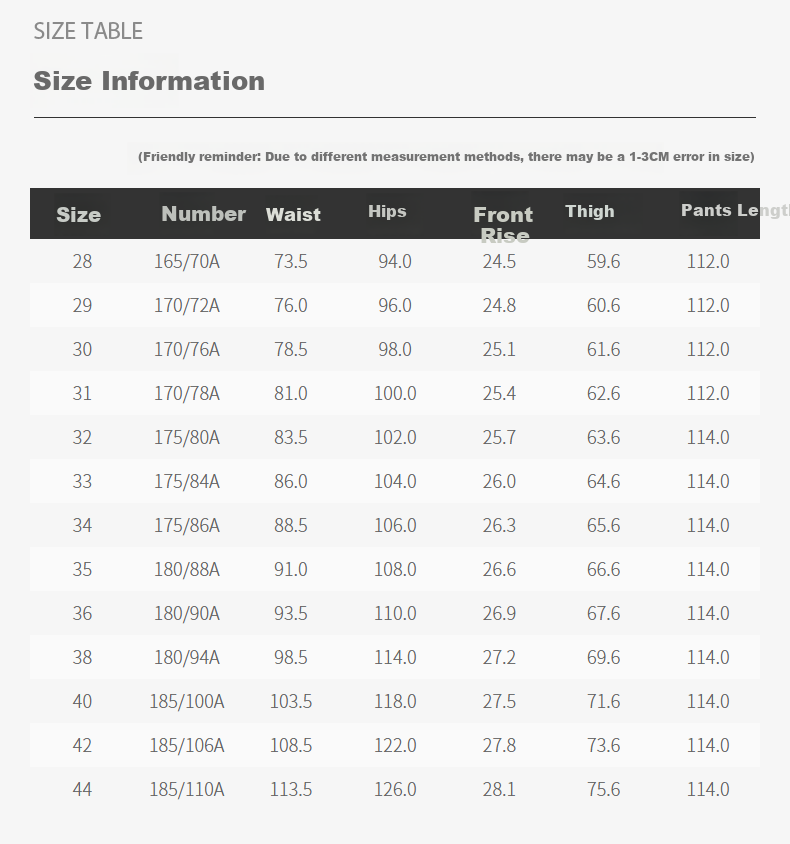The image size is (790, 844).
Task: Click the Thigh column header
Action: [590, 211]
